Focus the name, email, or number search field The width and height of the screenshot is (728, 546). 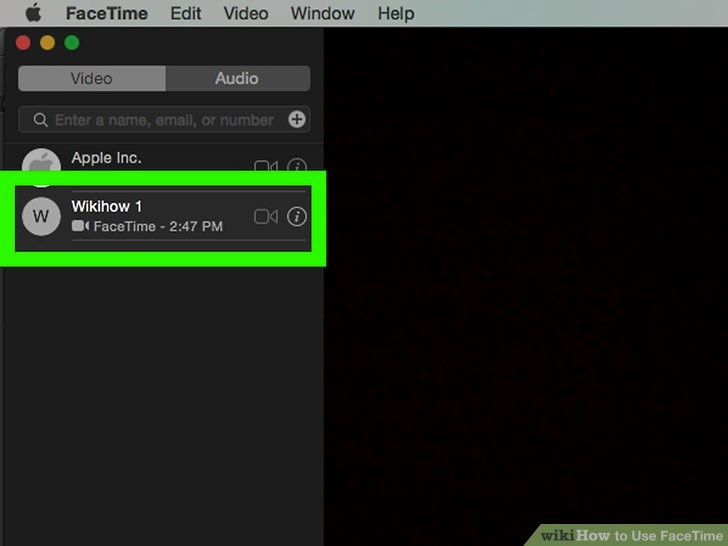click(x=164, y=120)
